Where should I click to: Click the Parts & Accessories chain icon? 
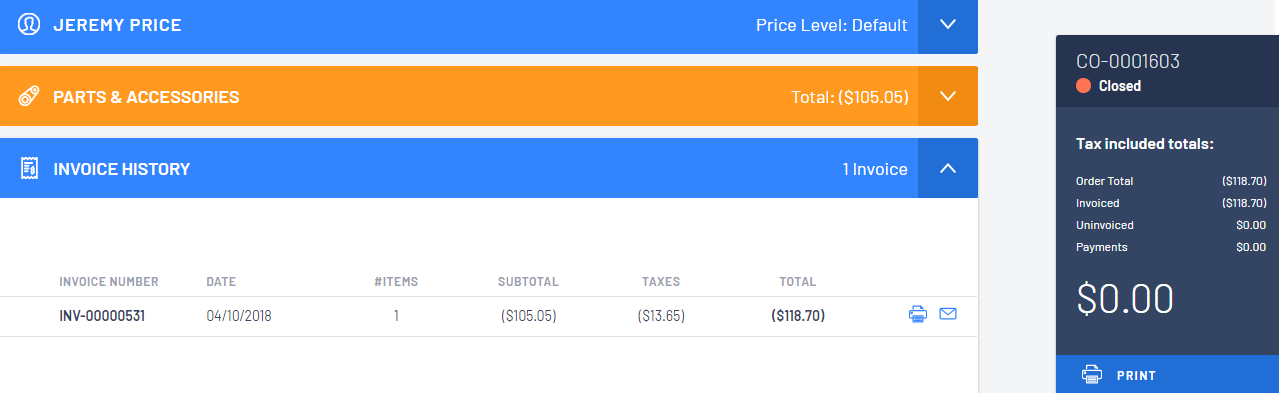click(30, 97)
